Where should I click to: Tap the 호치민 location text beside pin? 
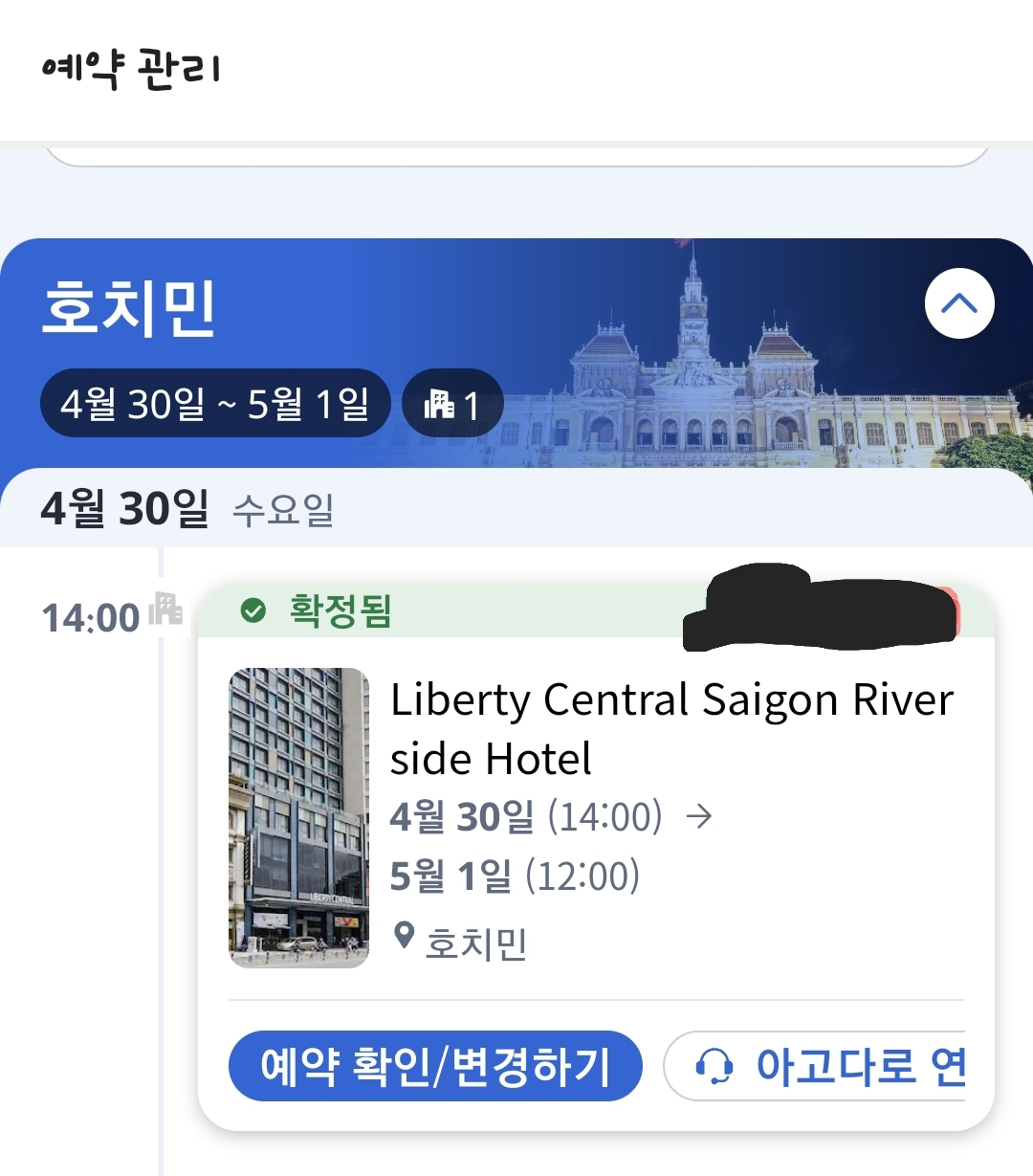click(x=476, y=943)
